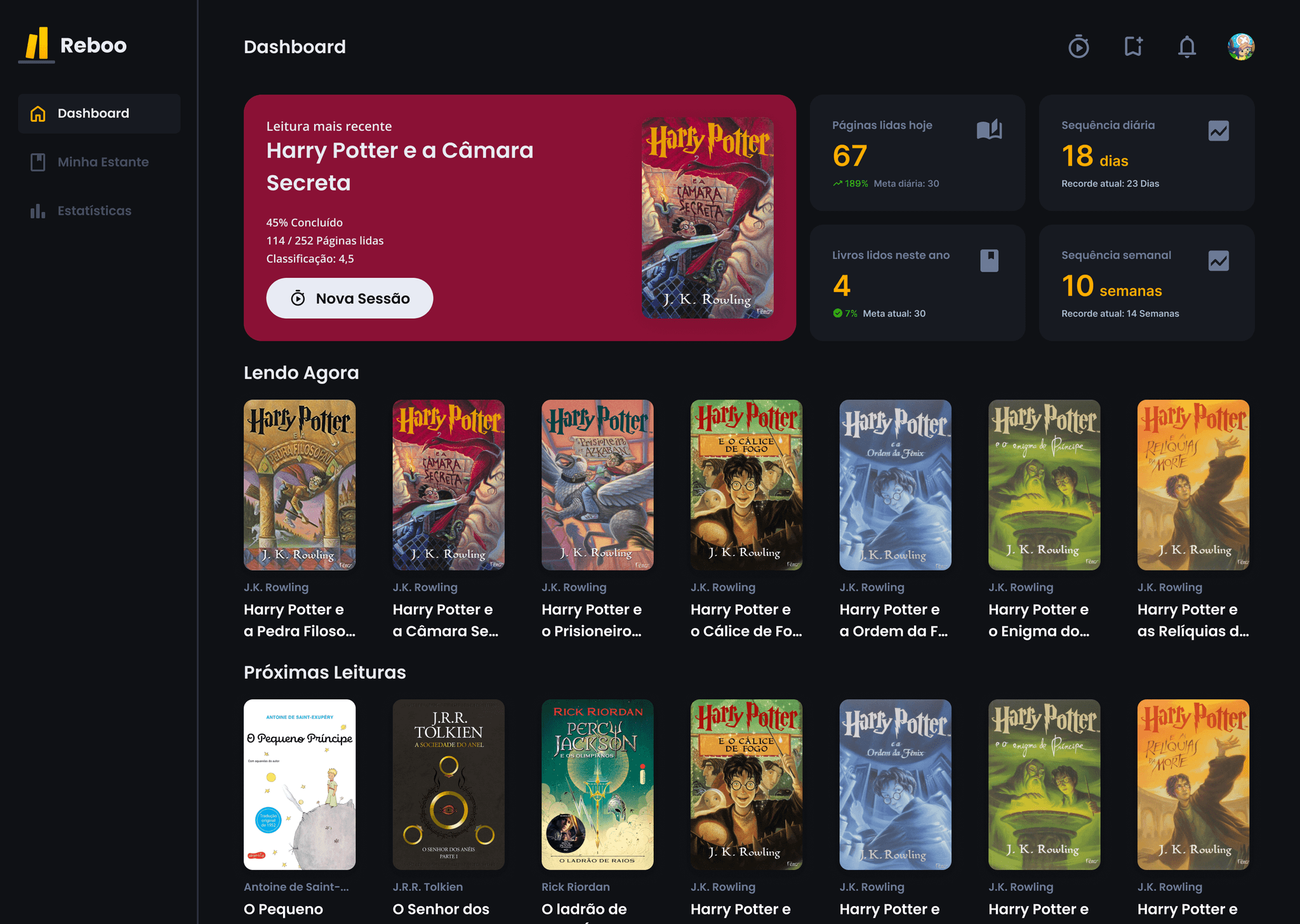
Task: Click 'Recorde atual: 14 Semanas' text
Action: tap(1120, 313)
